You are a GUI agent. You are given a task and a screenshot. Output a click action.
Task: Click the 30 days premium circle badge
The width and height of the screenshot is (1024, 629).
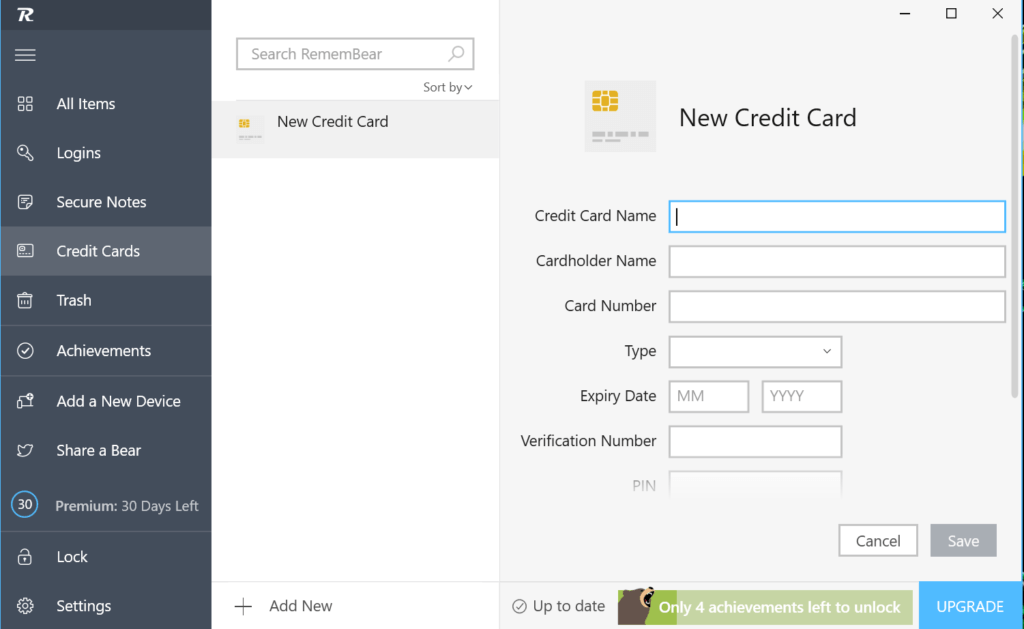[x=25, y=504]
